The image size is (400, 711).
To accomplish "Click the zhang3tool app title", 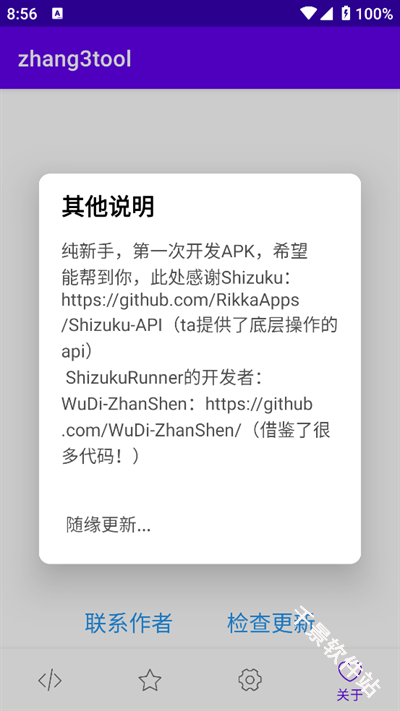I will pos(75,59).
